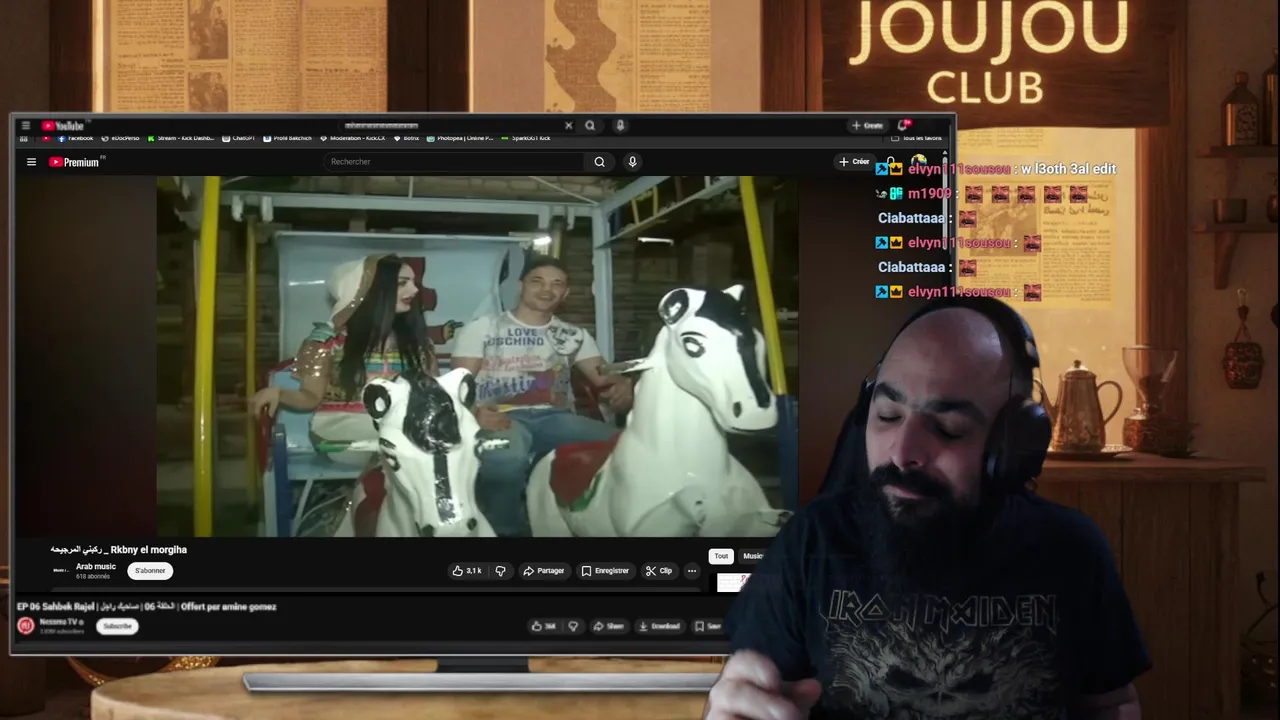
Task: Click the top Create button
Action: coord(867,126)
